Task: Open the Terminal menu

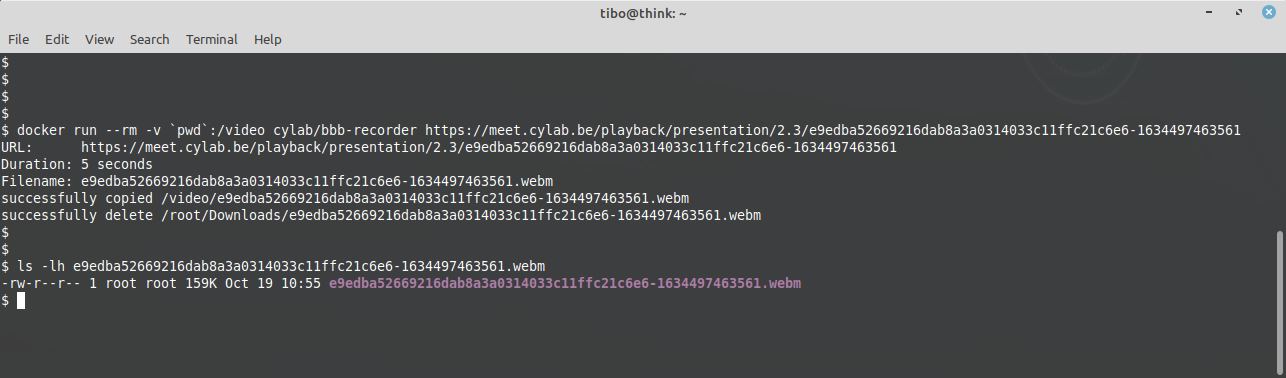Action: (x=212, y=40)
